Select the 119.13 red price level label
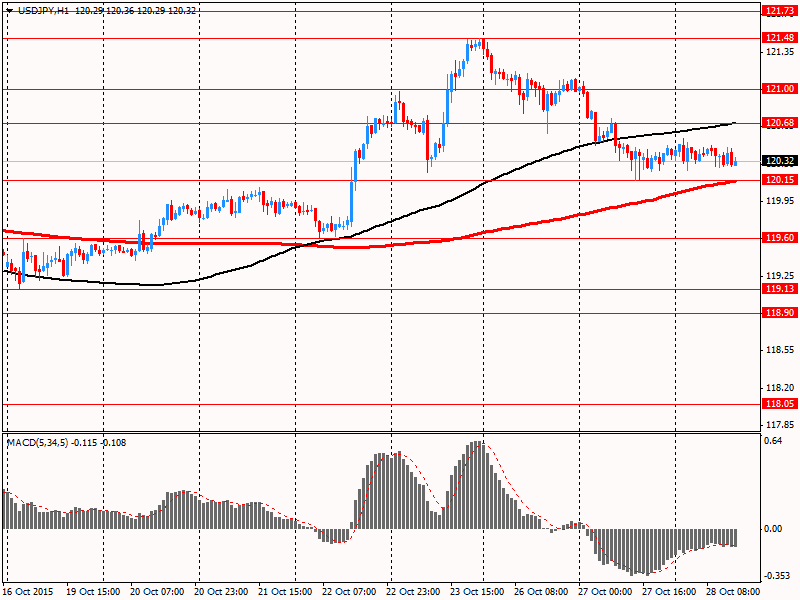800x600 pixels. point(780,289)
